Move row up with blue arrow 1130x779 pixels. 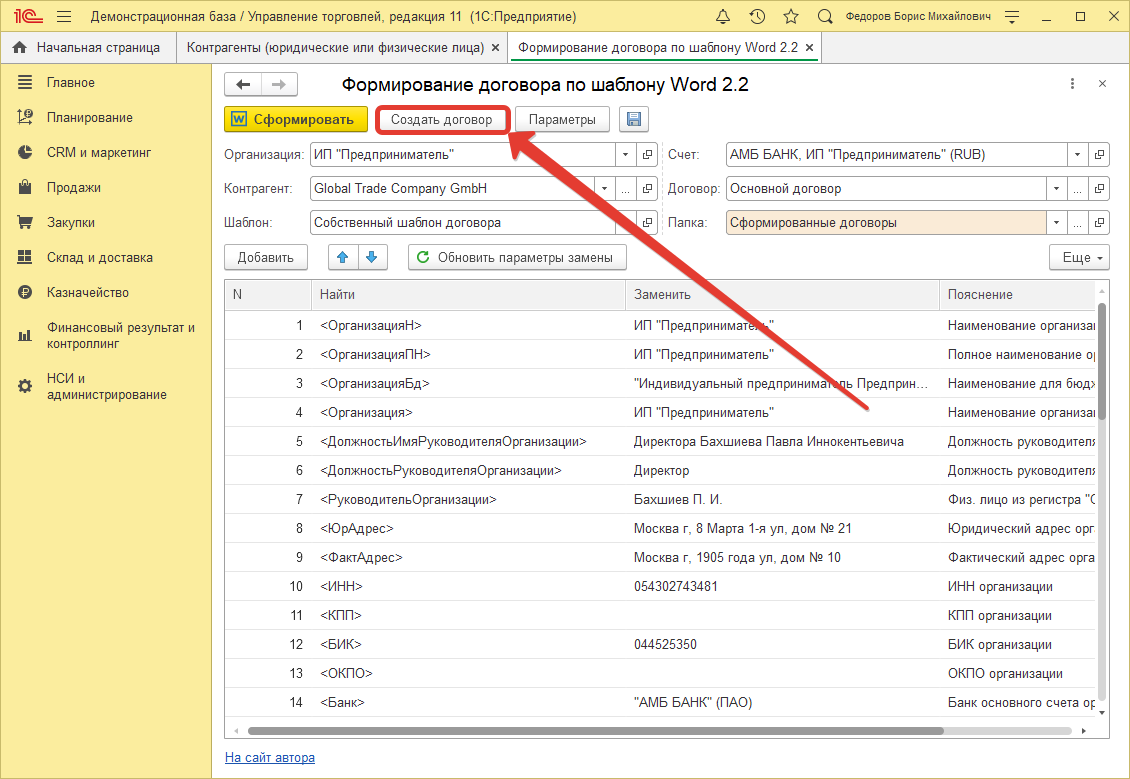pos(343,257)
